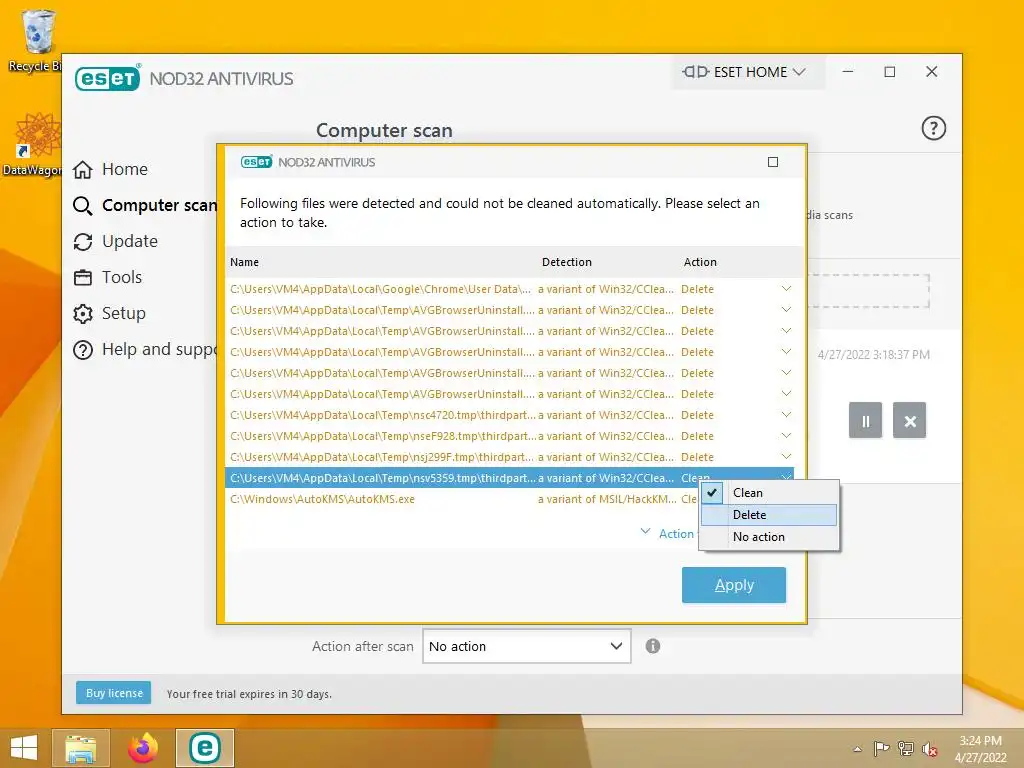
Task: Select the nsj299F.tmp detection row
Action: point(509,456)
